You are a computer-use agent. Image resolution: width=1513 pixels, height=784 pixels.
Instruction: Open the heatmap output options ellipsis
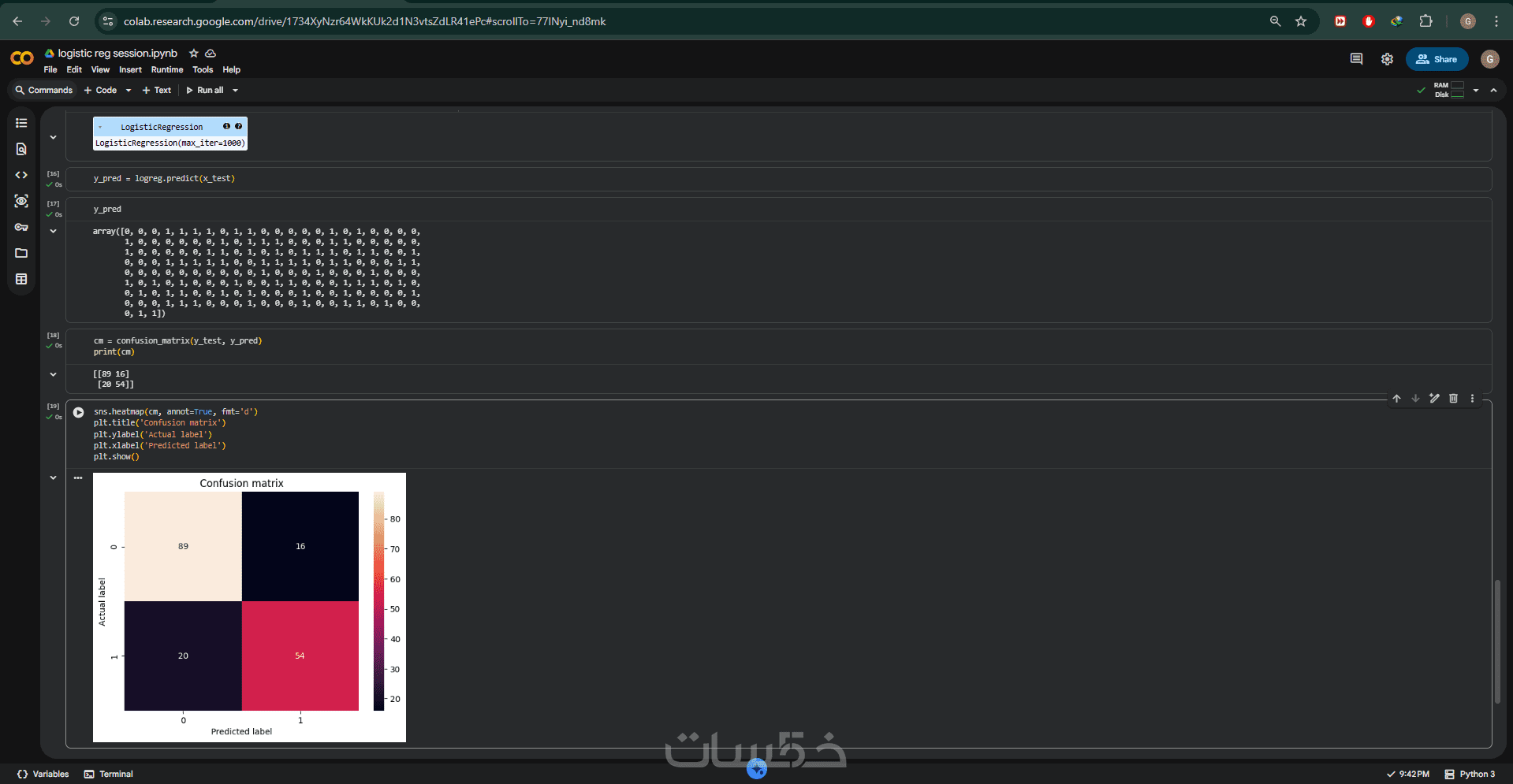pyautogui.click(x=78, y=477)
